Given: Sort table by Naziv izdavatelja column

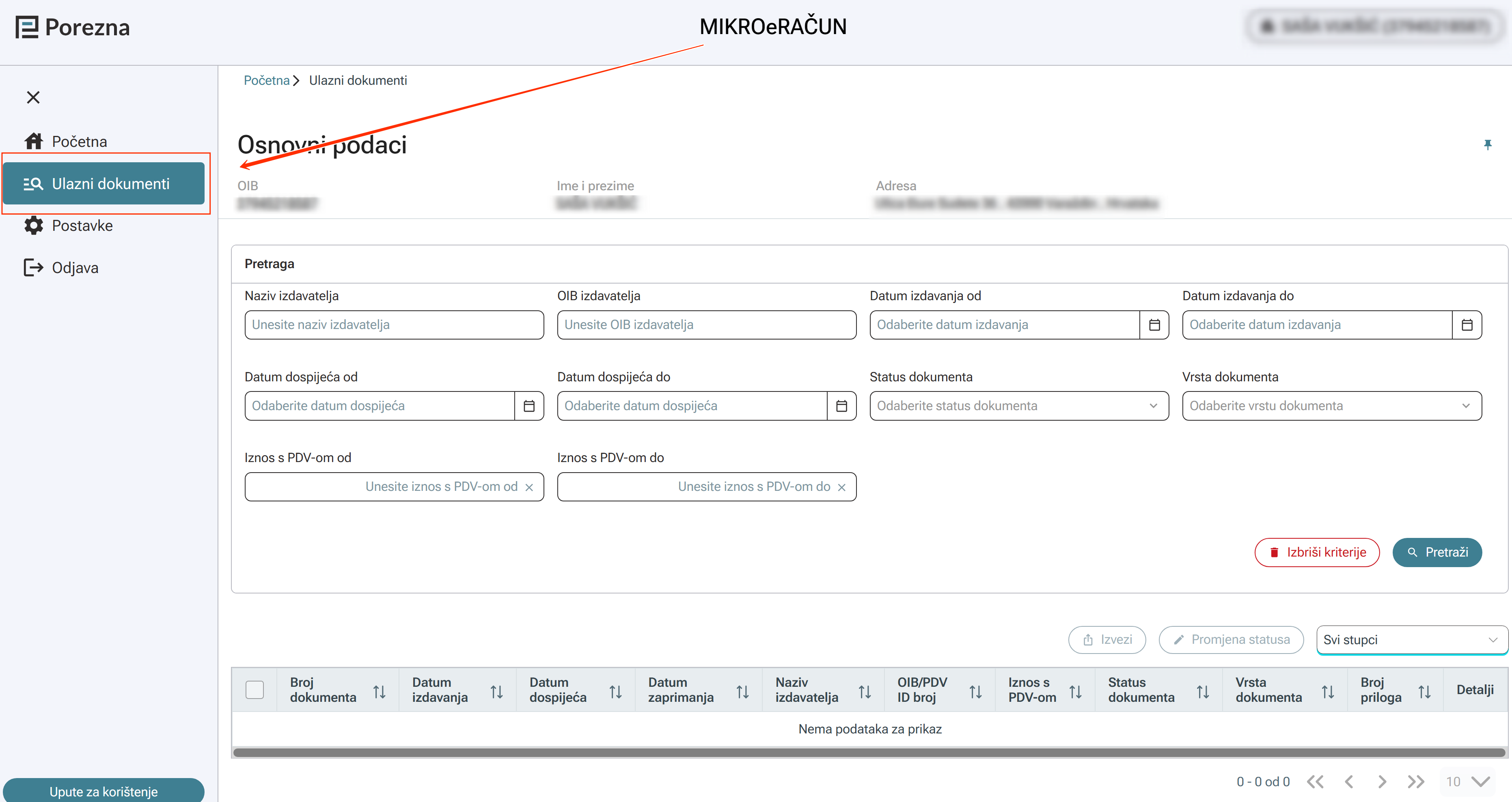Looking at the screenshot, I should coord(864,692).
